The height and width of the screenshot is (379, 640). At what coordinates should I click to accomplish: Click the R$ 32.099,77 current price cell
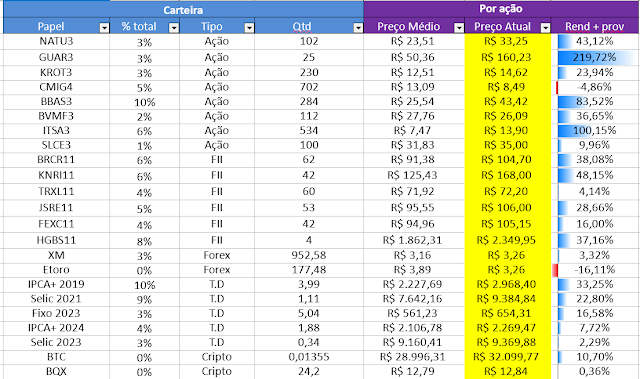pos(508,357)
